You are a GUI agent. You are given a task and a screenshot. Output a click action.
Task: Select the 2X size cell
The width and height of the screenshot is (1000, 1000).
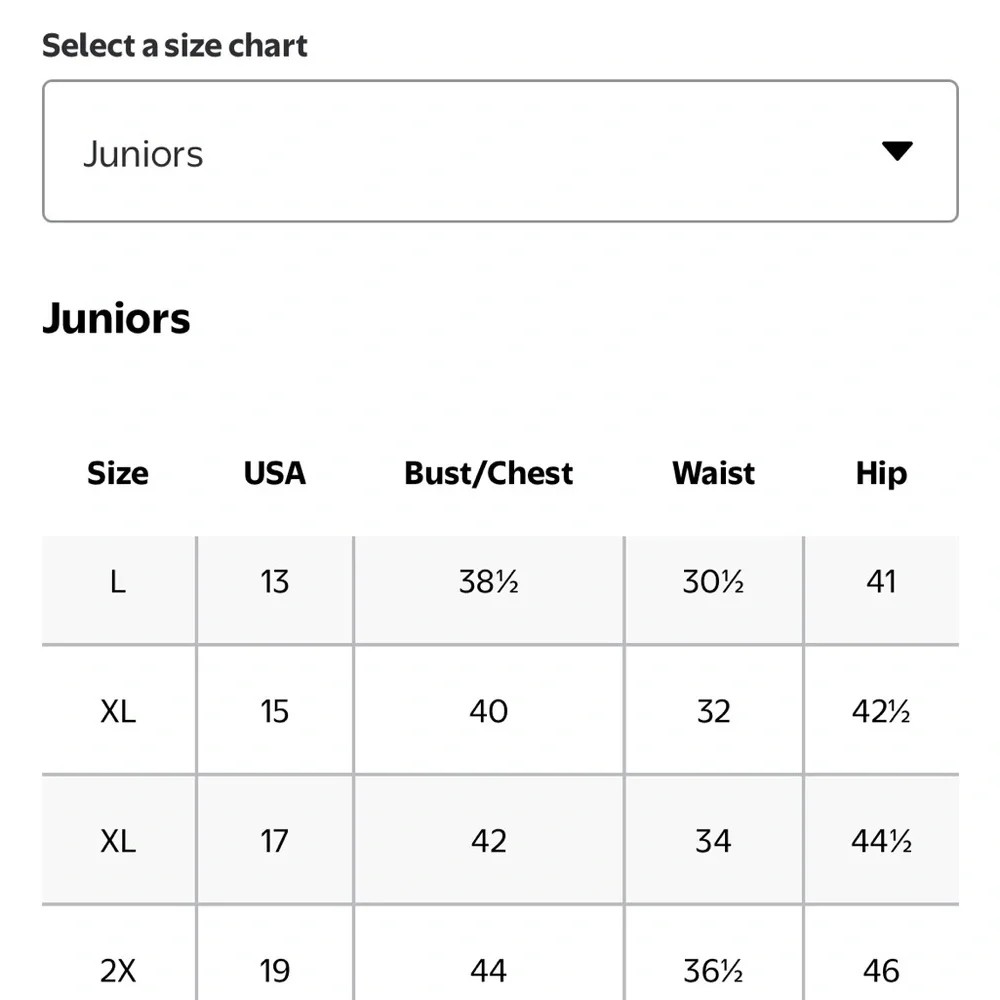119,953
